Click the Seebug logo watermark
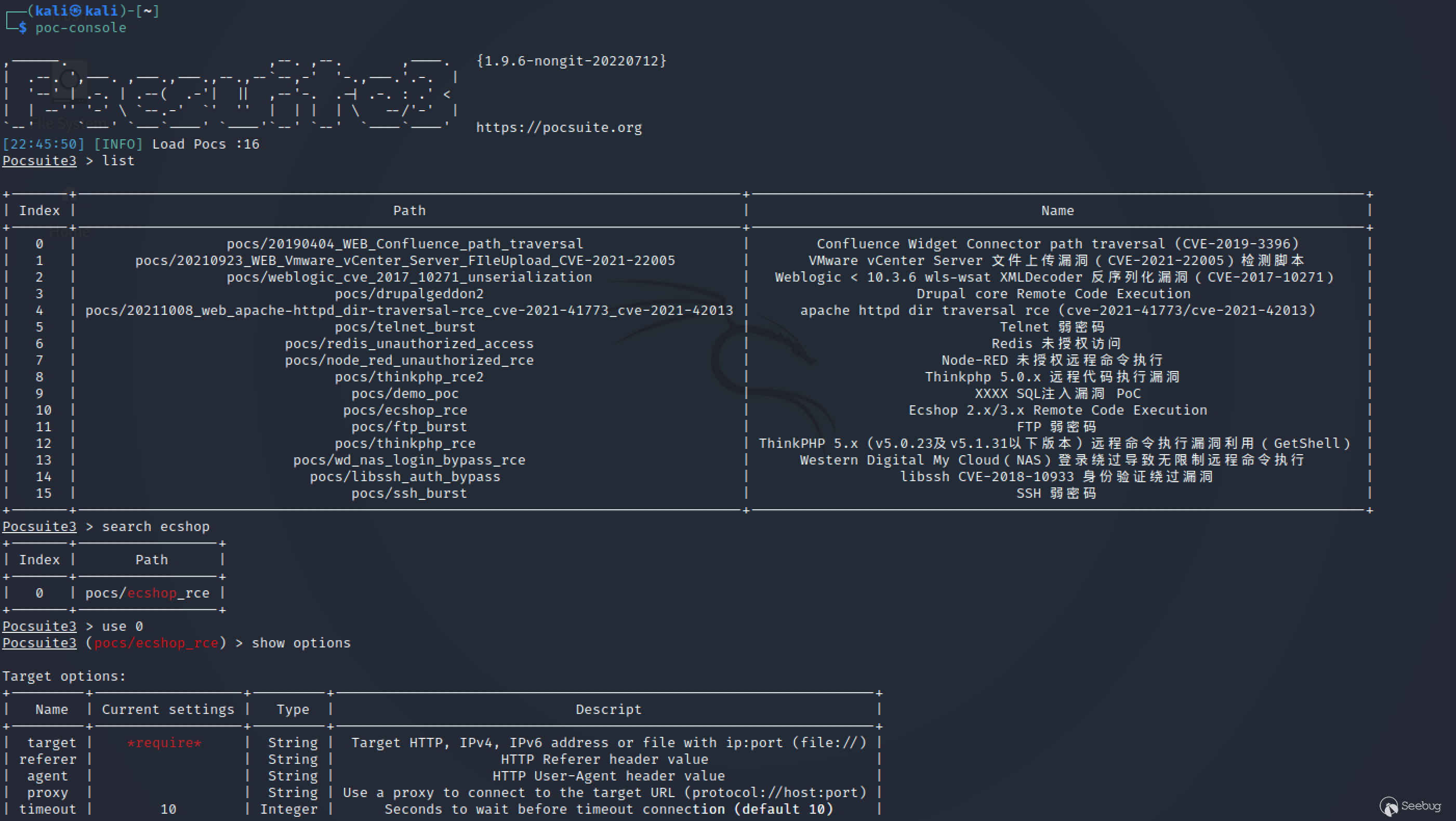Image resolution: width=1456 pixels, height=821 pixels. (x=1410, y=805)
